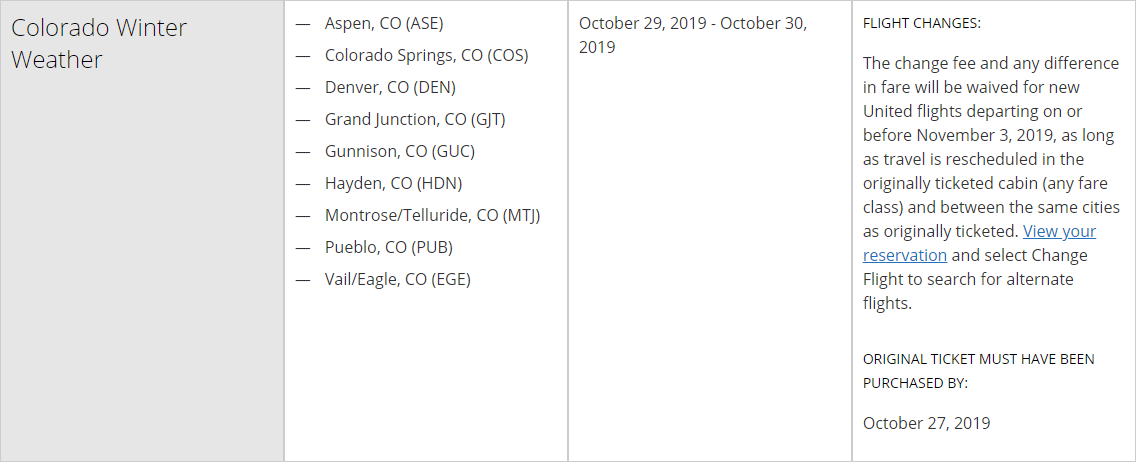This screenshot has height=462, width=1137.
Task: Click Montrose/Telluride, CO (MTJ) list item
Action: point(432,215)
